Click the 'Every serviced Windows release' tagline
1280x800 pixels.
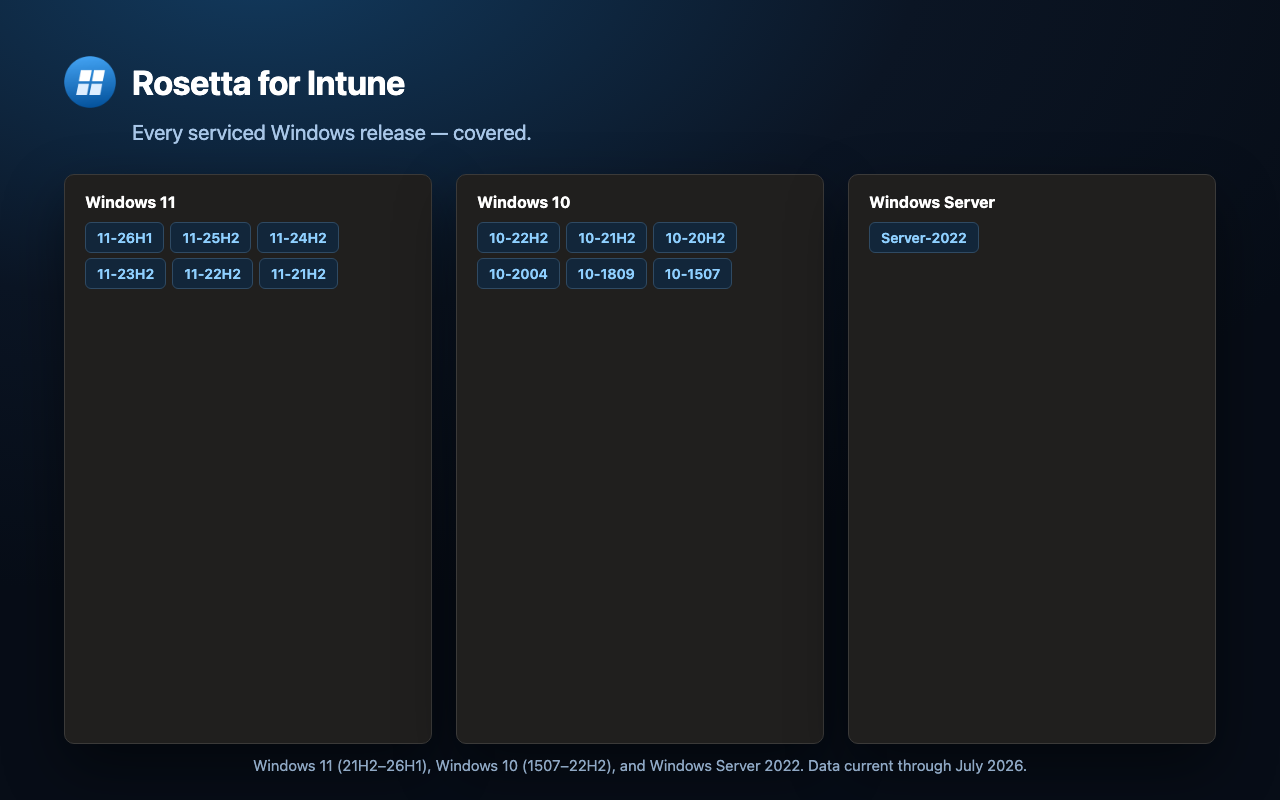pyautogui.click(x=331, y=133)
